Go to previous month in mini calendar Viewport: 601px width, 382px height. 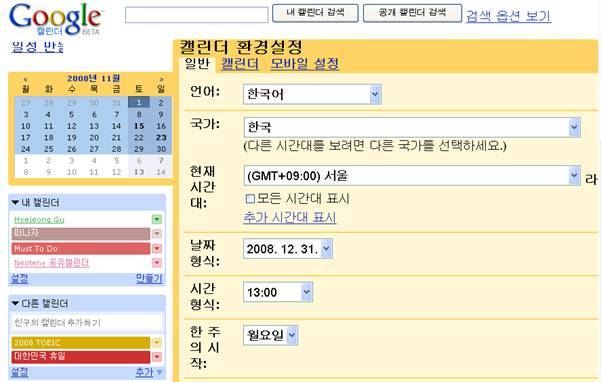point(25,79)
